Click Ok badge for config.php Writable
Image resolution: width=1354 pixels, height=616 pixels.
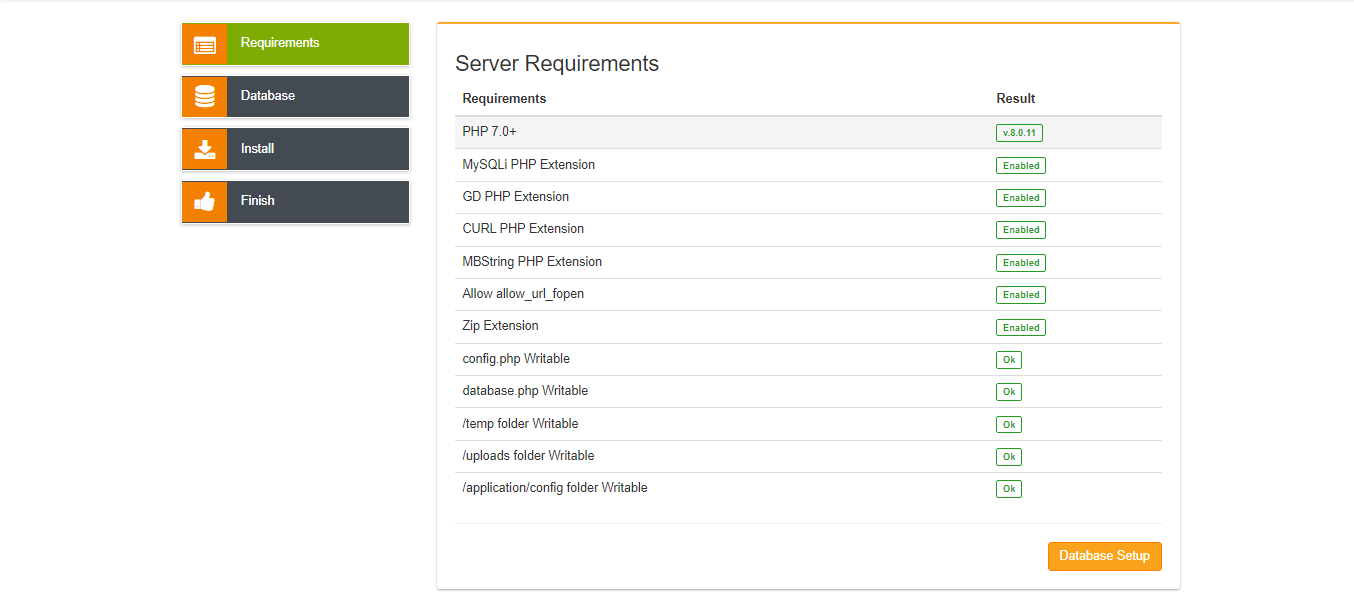click(1008, 360)
